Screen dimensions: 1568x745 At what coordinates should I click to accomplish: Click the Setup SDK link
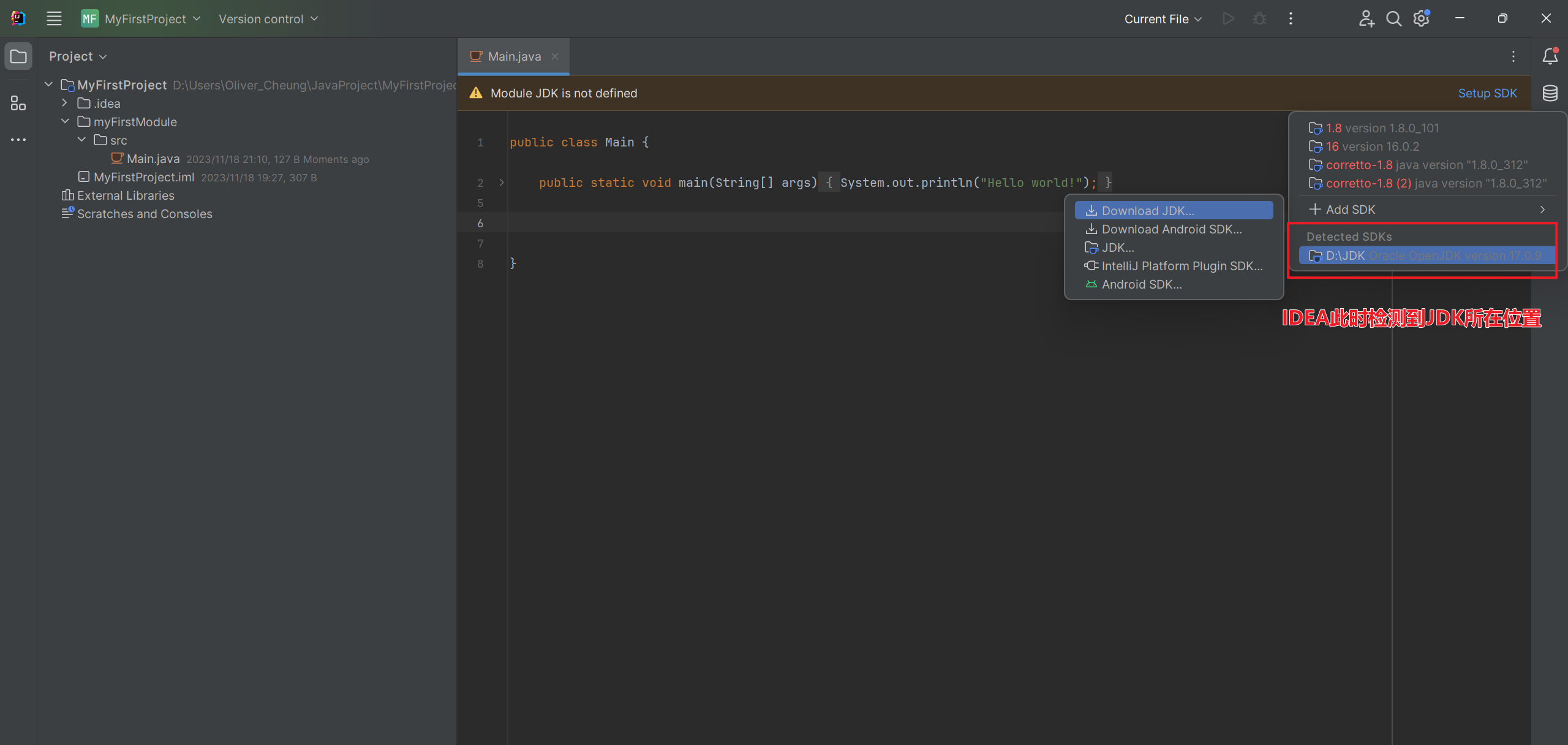click(x=1487, y=93)
